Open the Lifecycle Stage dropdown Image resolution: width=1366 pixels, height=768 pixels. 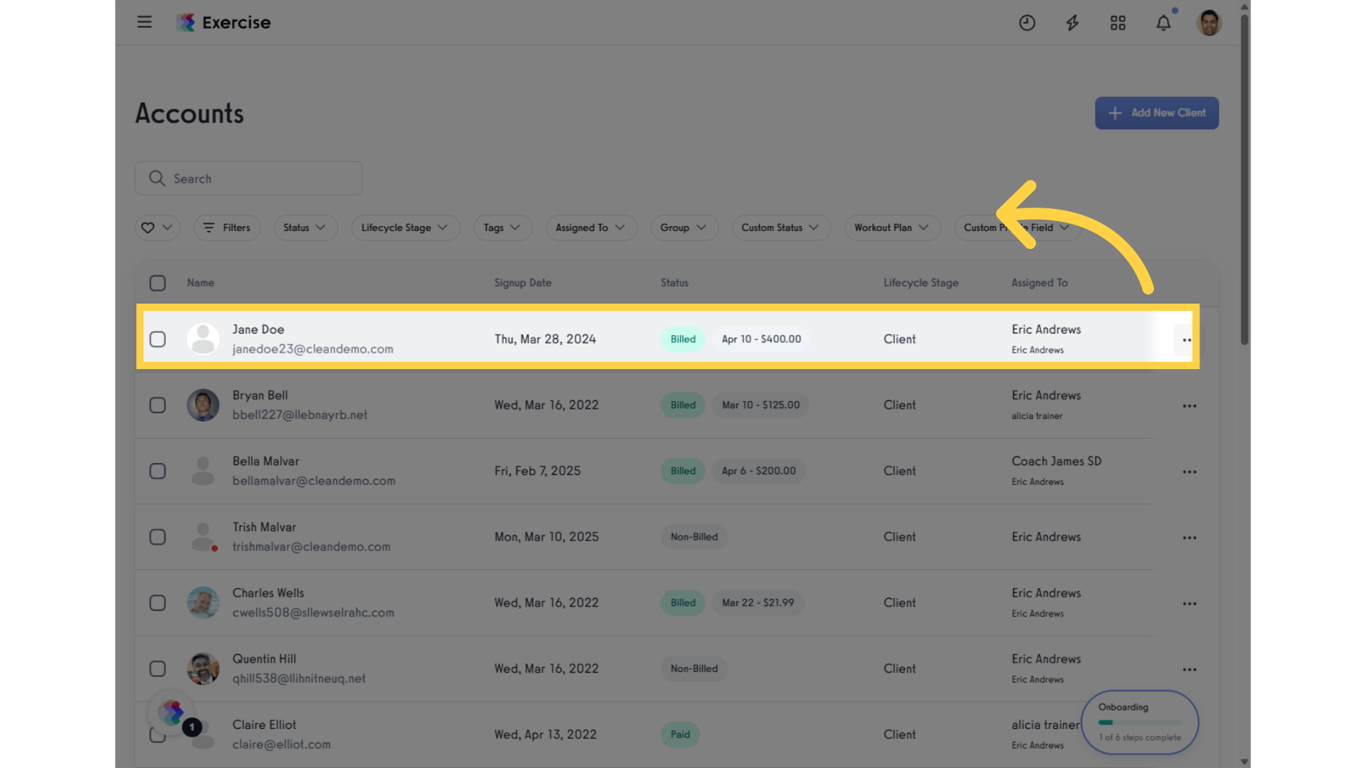(x=405, y=227)
